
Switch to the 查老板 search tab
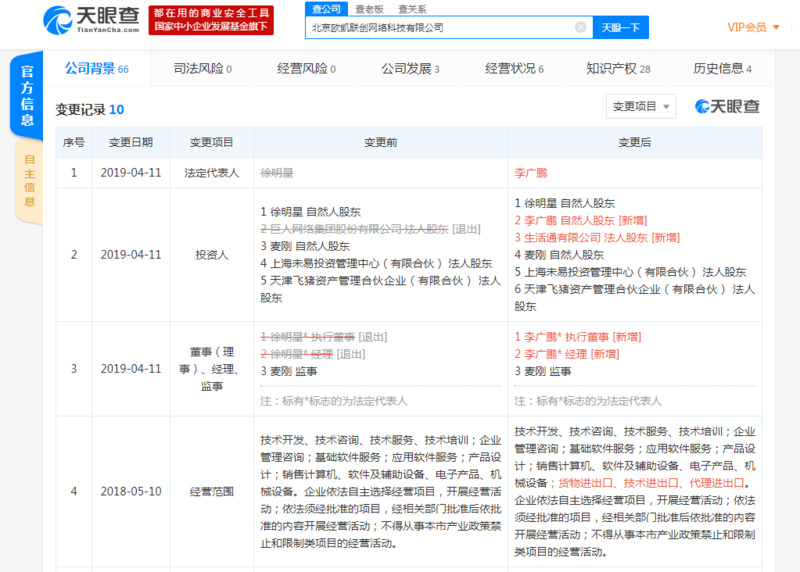pyautogui.click(x=369, y=9)
